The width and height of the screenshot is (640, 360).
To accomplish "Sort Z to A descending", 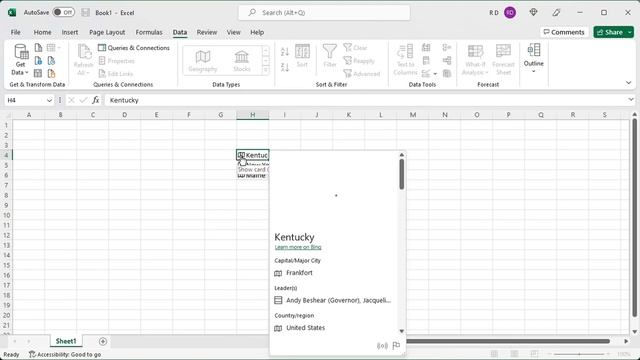I will click(285, 67).
